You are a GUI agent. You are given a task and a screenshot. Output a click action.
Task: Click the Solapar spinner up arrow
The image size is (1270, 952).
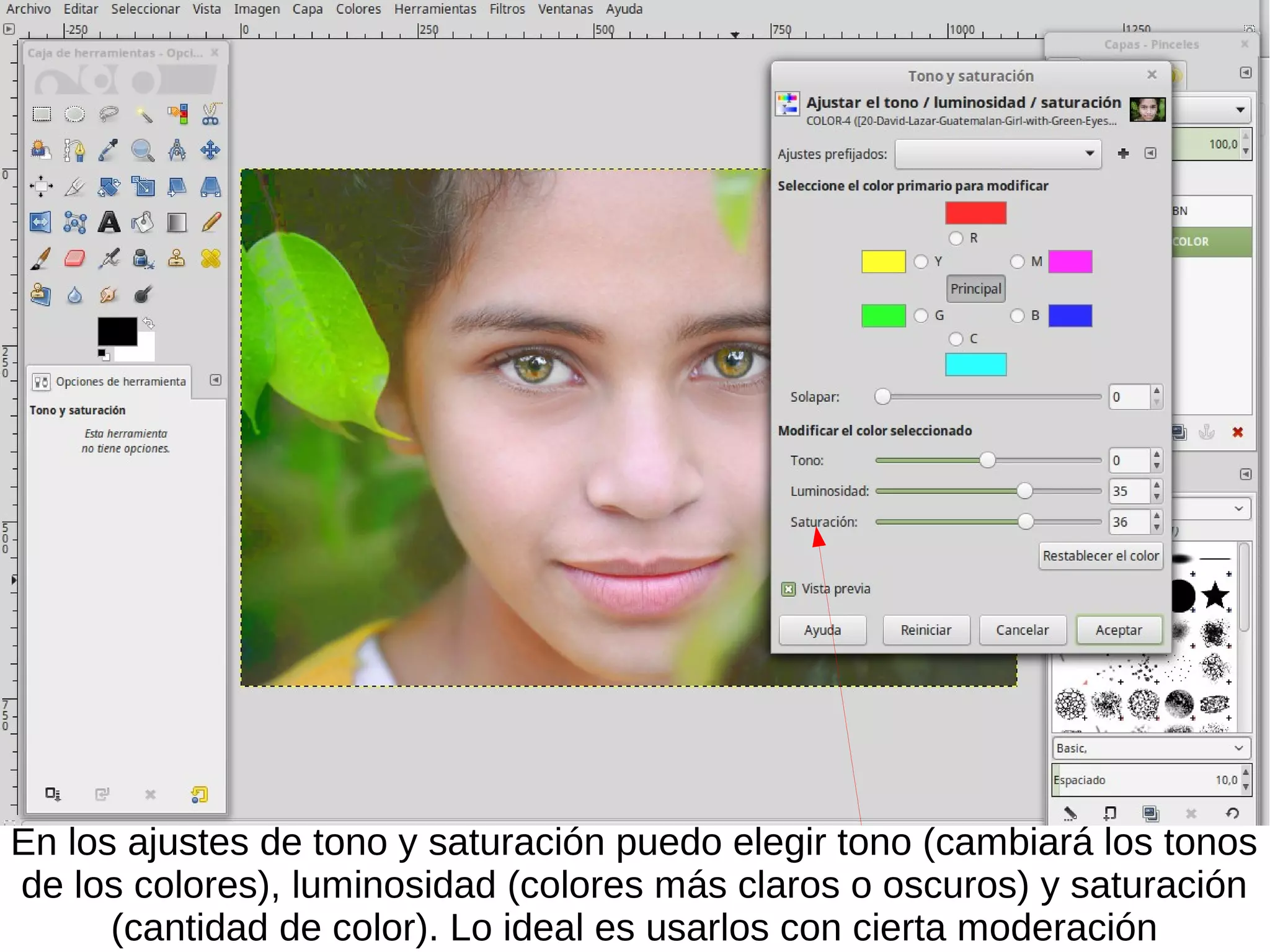(x=1157, y=391)
